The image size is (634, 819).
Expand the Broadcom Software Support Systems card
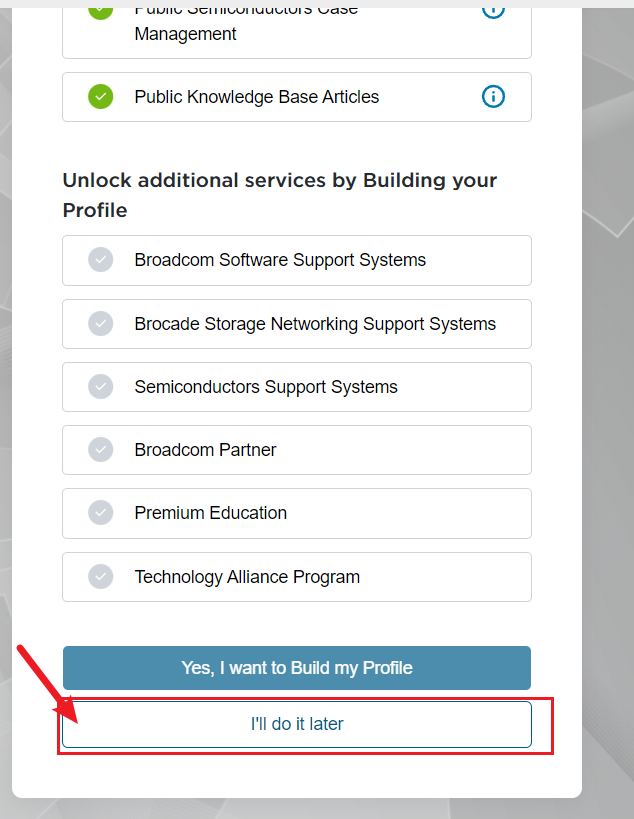(x=296, y=259)
